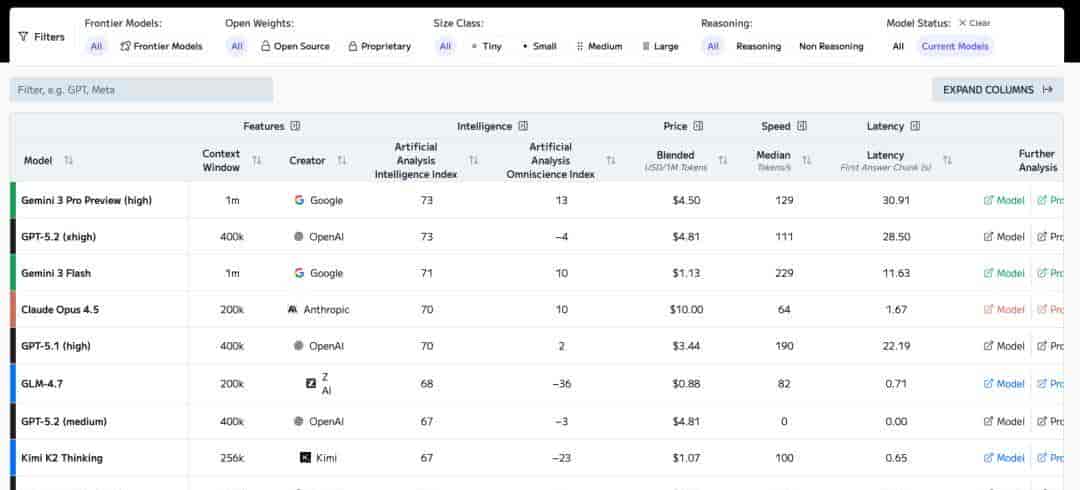Select All under Frontier Models
1080x490 pixels.
[x=96, y=46]
